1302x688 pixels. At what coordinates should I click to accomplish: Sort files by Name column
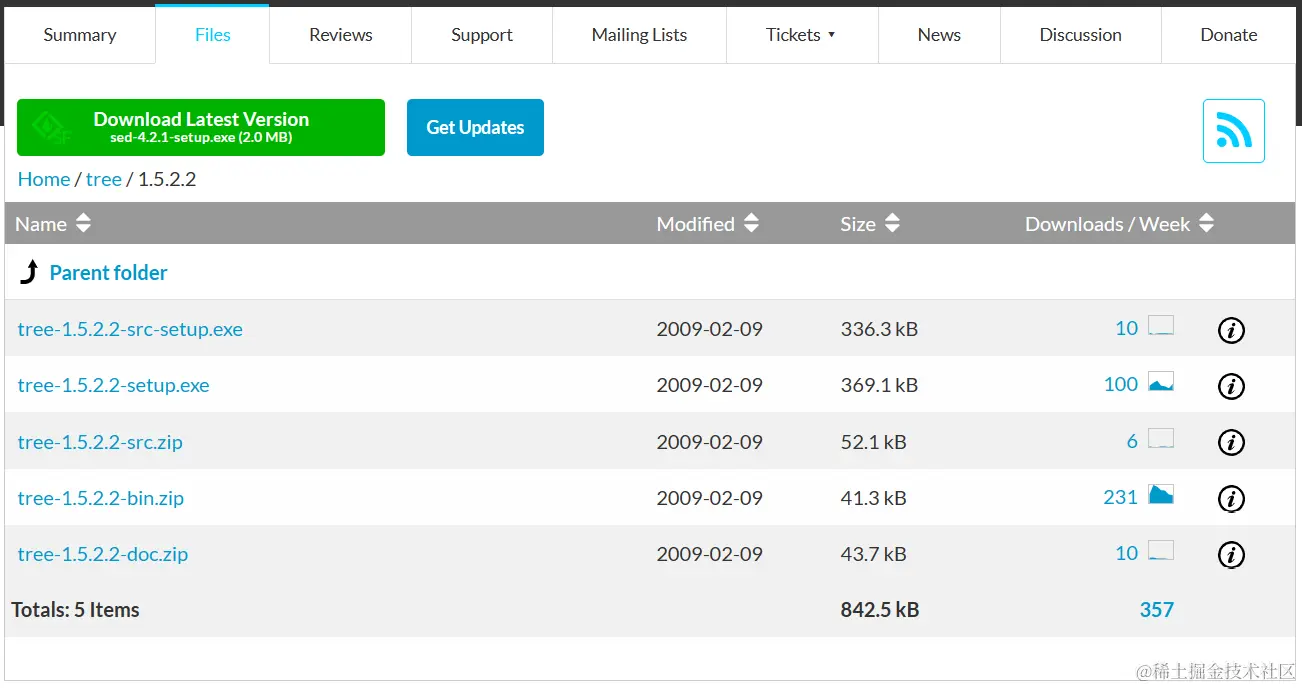click(x=83, y=224)
